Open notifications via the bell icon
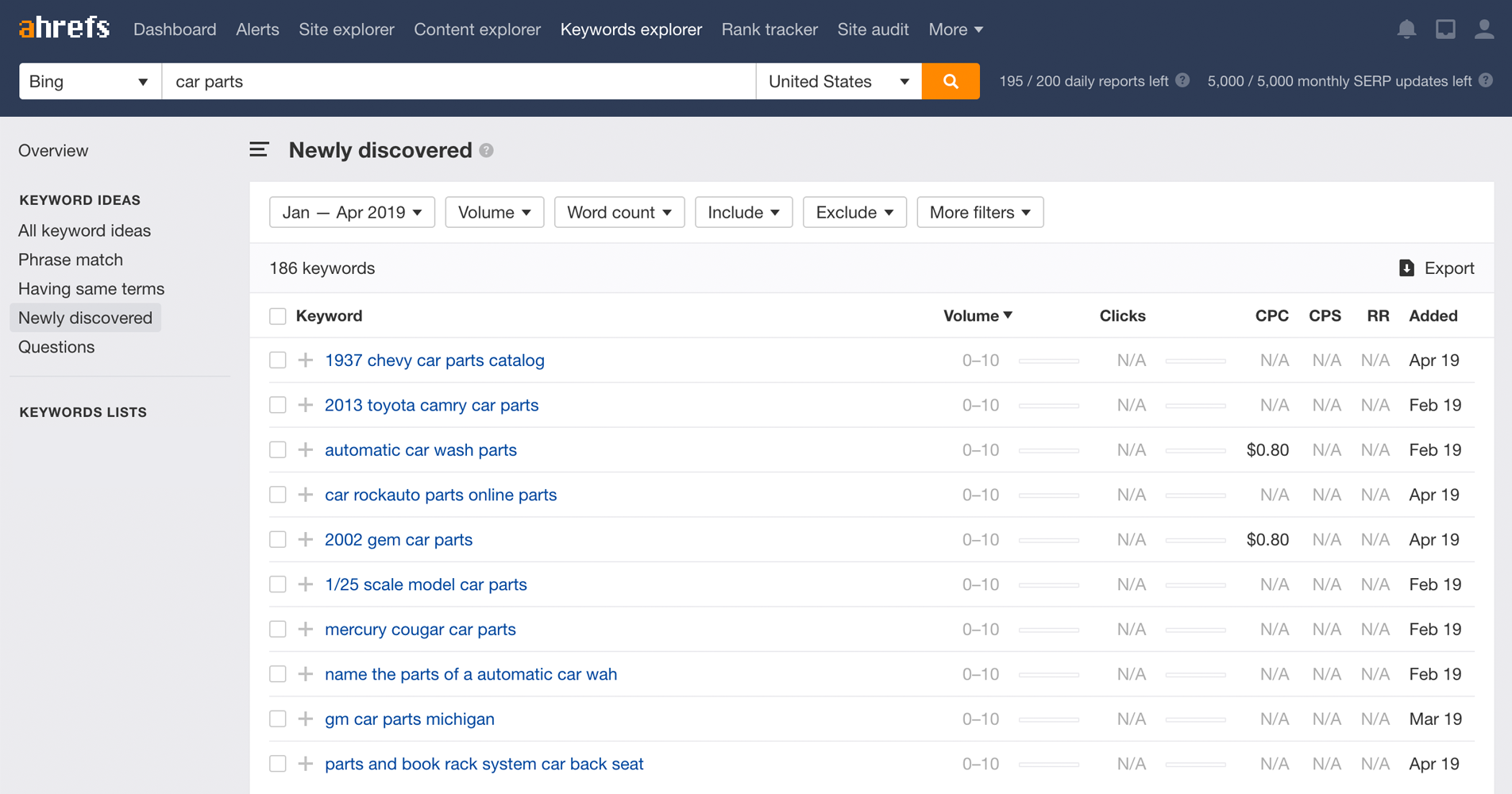 [1406, 29]
